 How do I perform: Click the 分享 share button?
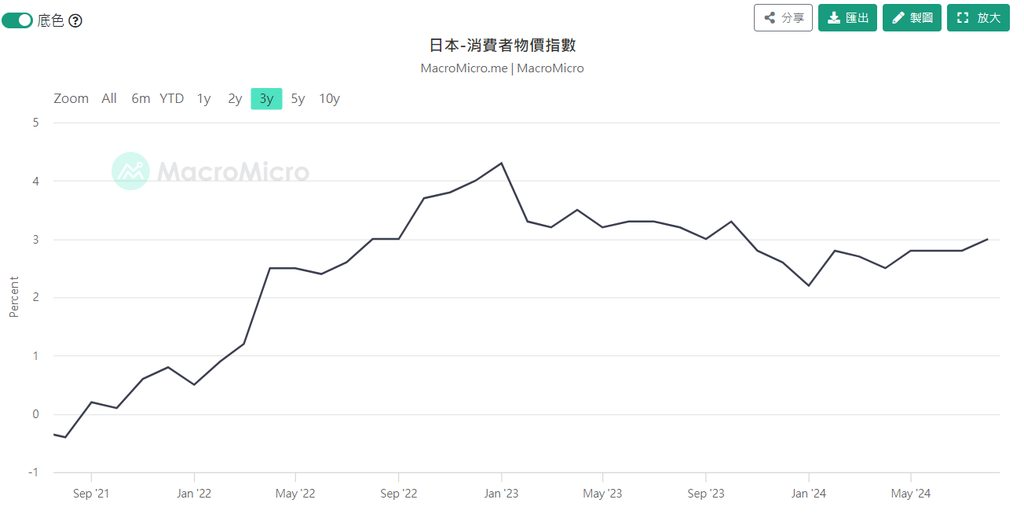pos(783,18)
